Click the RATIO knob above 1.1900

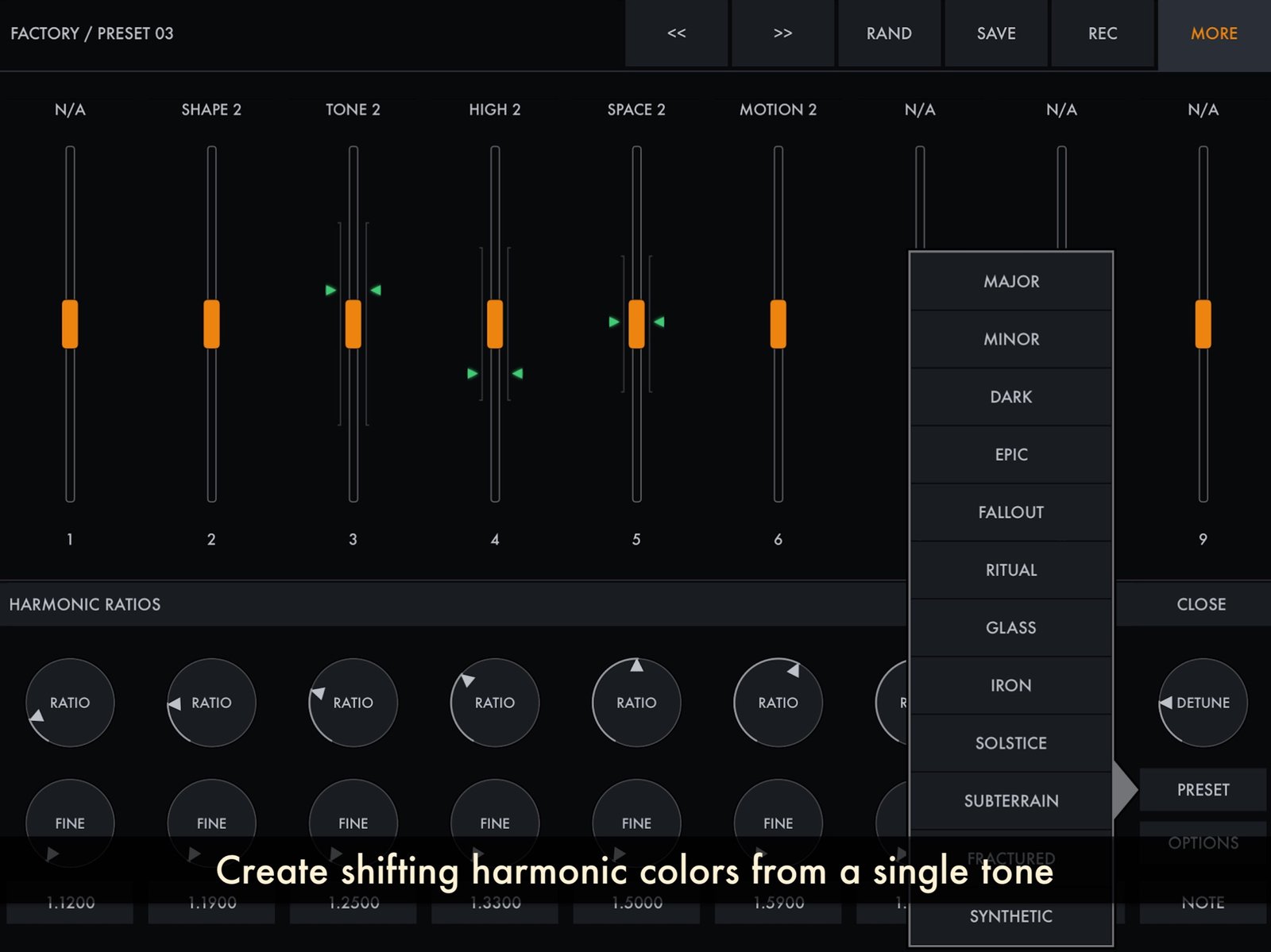[x=211, y=703]
